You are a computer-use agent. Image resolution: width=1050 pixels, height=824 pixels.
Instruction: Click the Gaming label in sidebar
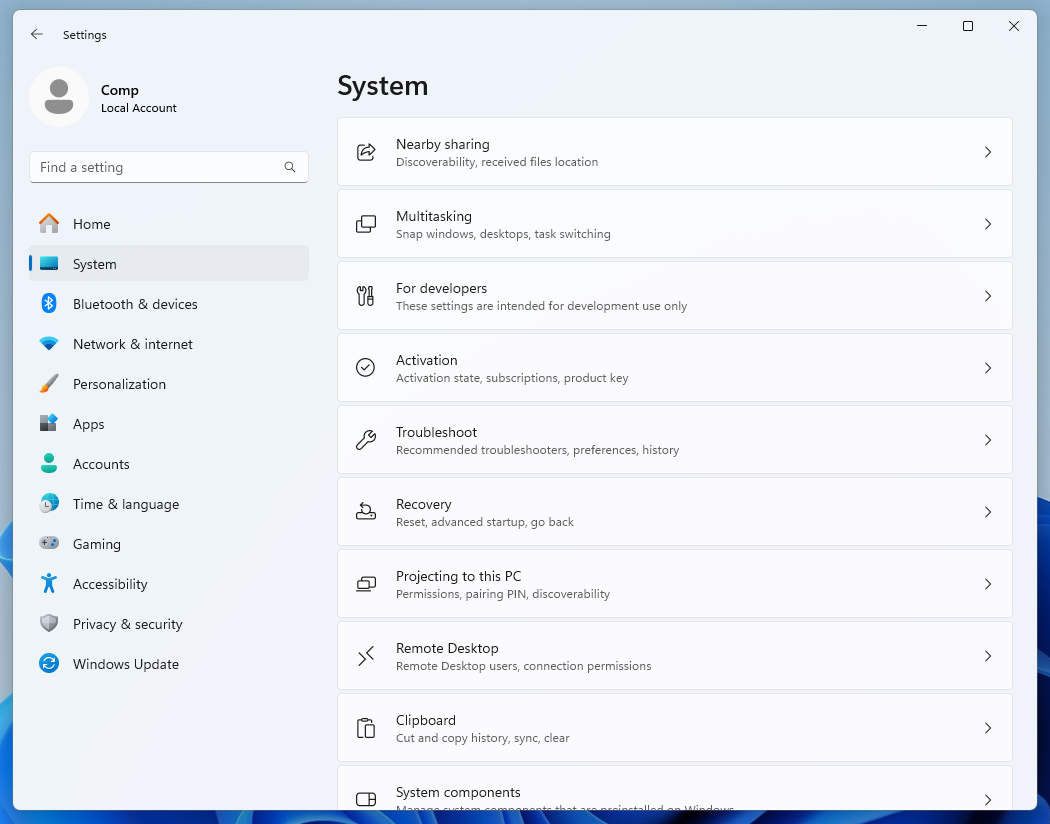pyautogui.click(x=96, y=544)
